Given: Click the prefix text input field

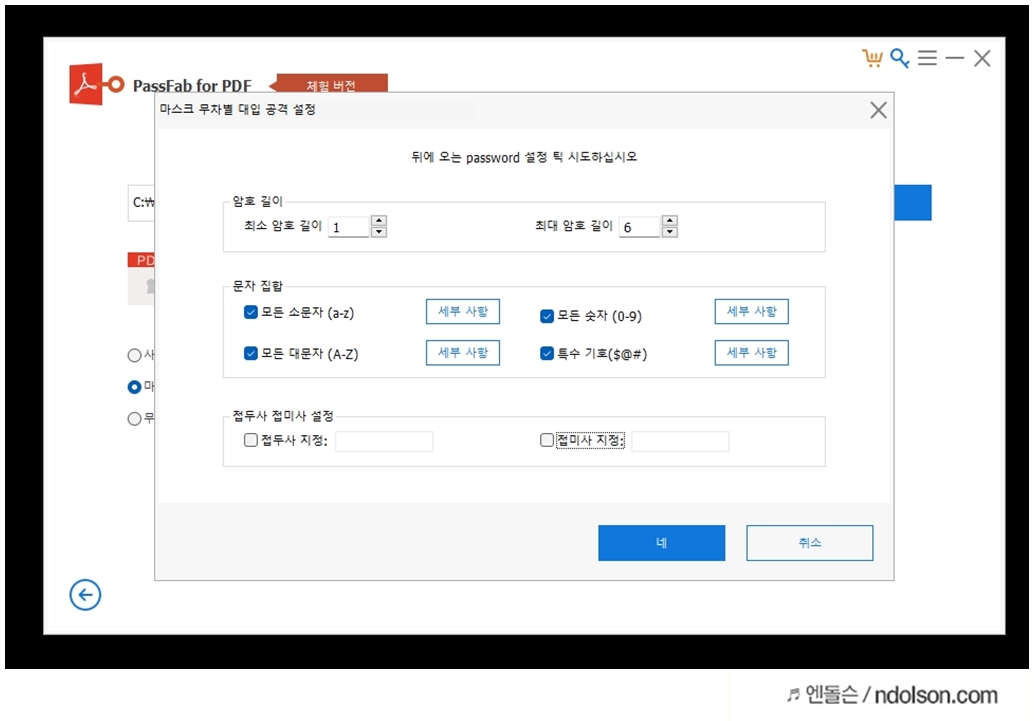Looking at the screenshot, I should pos(384,441).
